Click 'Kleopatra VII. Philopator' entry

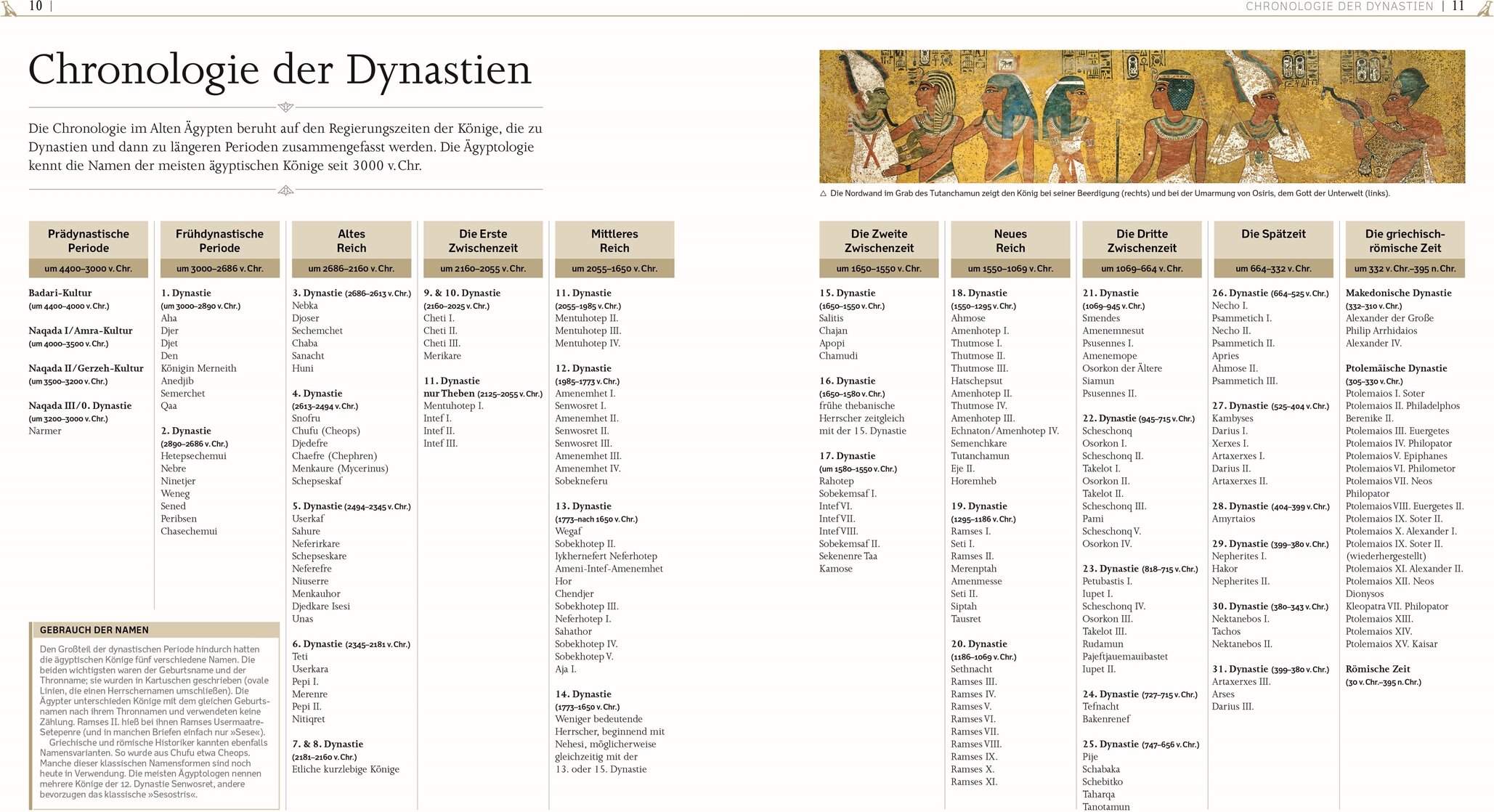pyautogui.click(x=1397, y=606)
